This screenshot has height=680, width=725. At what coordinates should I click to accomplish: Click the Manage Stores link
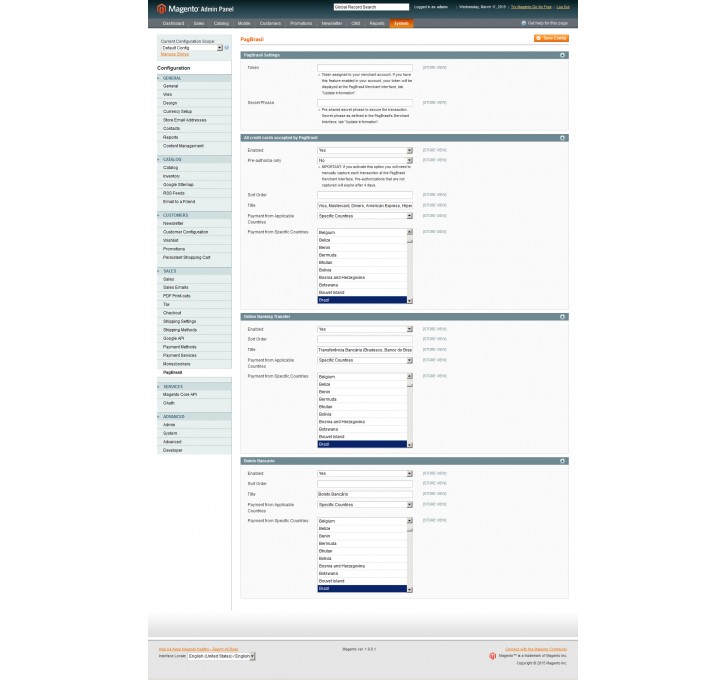click(175, 54)
